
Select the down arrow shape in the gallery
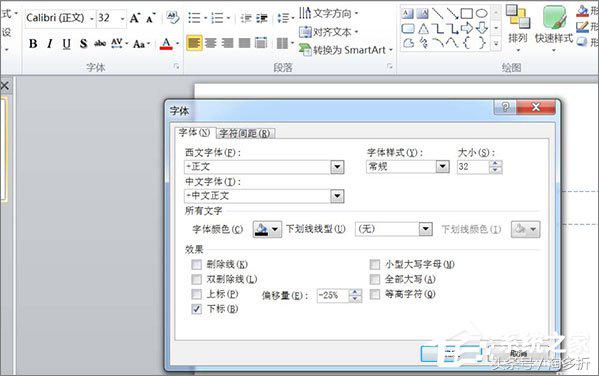pyautogui.click(x=482, y=28)
